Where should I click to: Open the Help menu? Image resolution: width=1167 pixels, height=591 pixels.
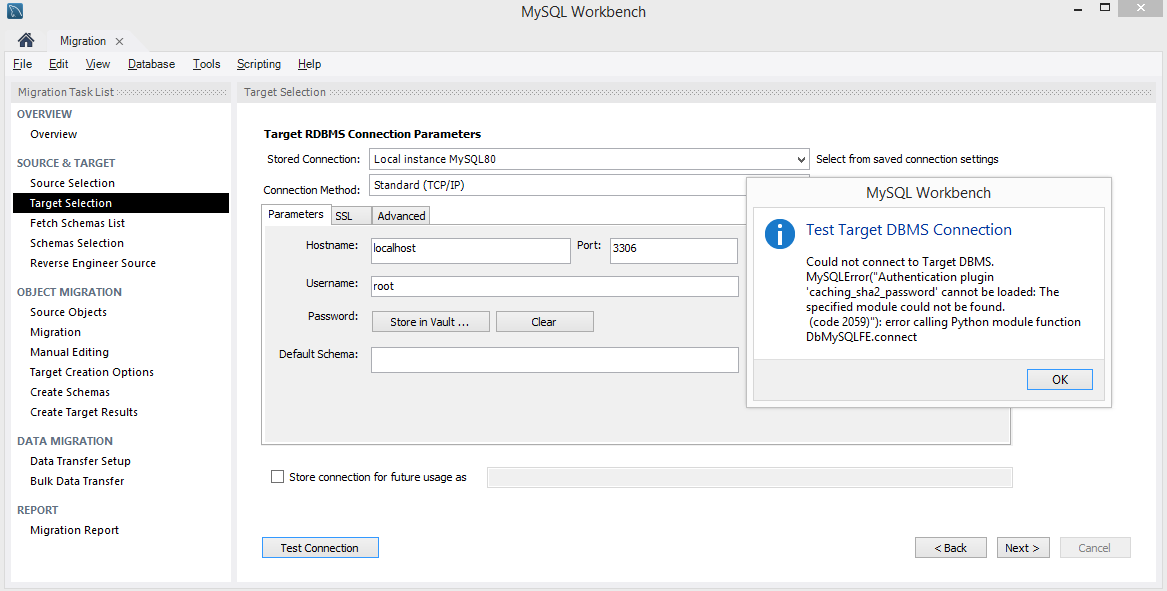[x=310, y=64]
